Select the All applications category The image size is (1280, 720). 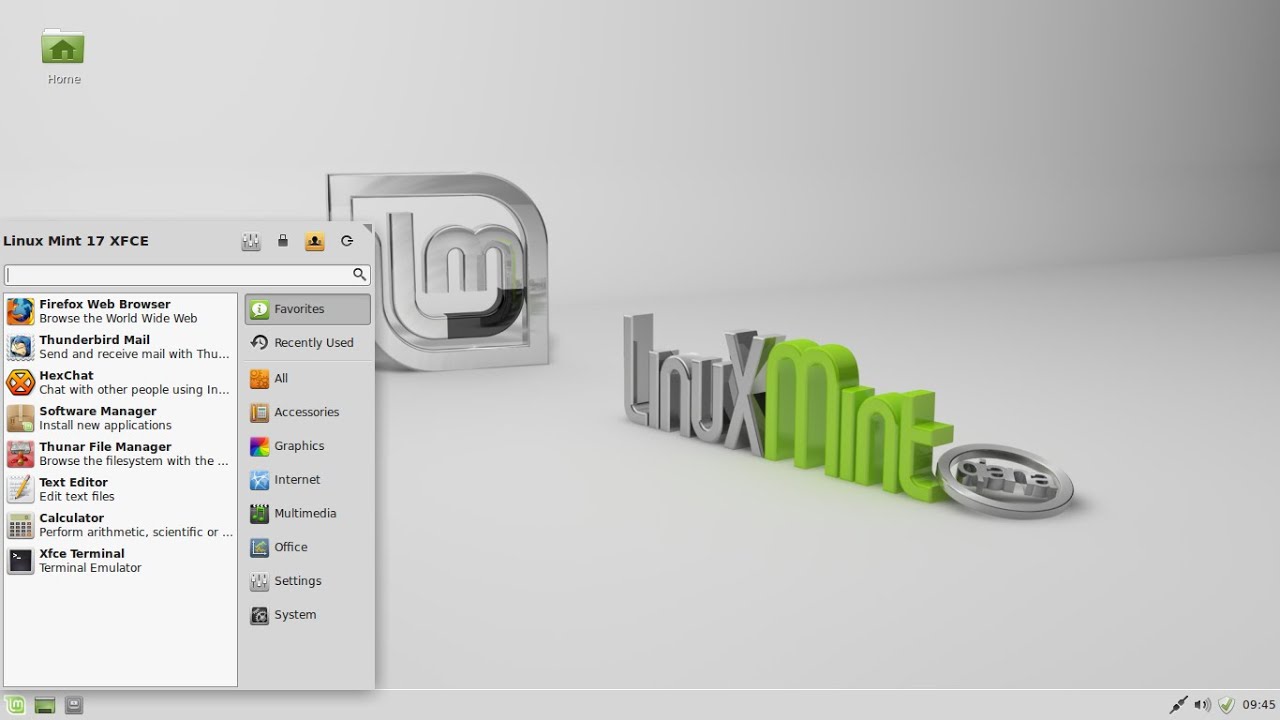pyautogui.click(x=307, y=378)
